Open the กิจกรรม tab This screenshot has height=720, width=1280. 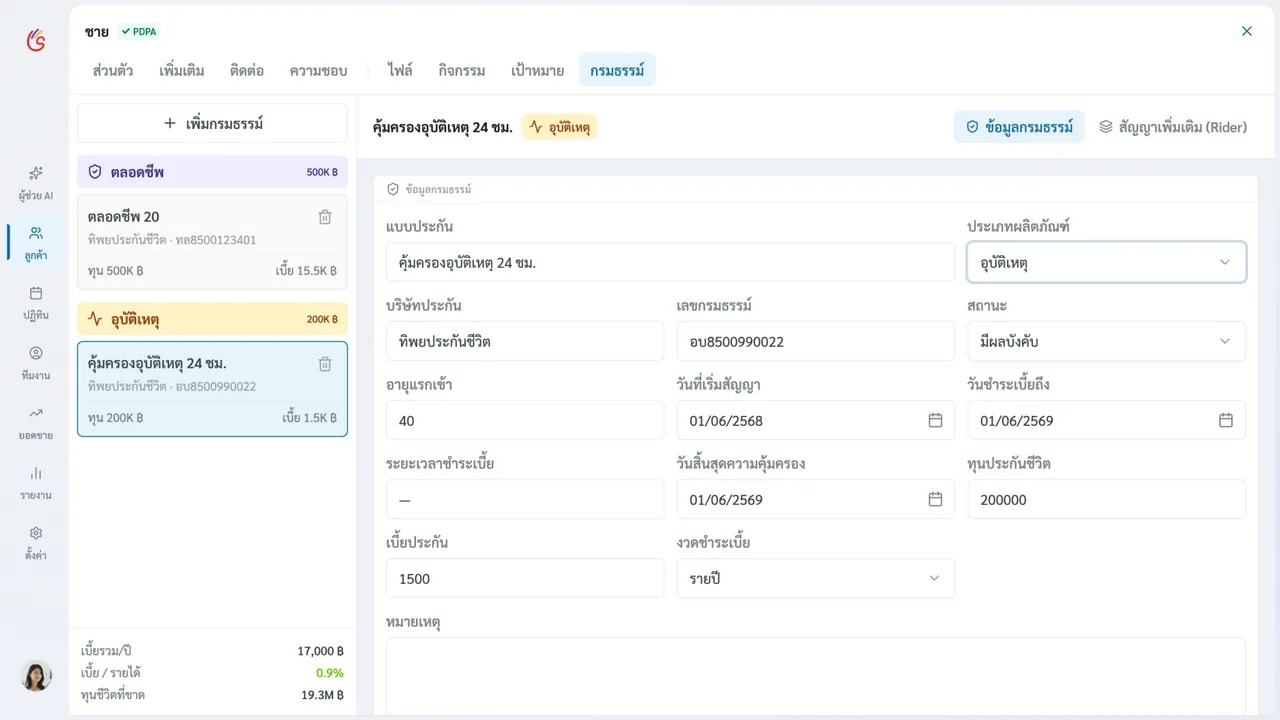tap(462, 70)
